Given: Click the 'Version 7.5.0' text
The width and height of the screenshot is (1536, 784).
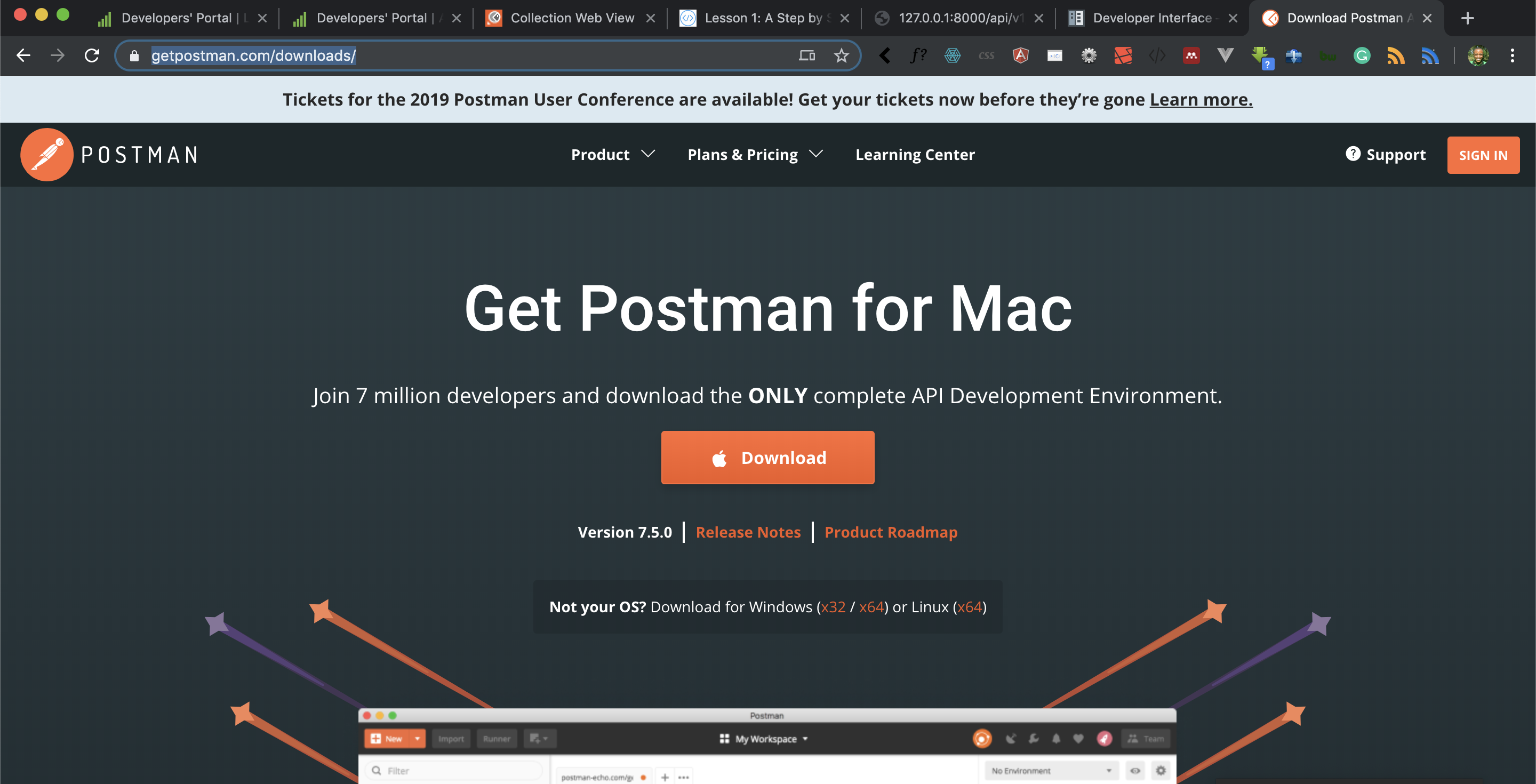Looking at the screenshot, I should 625,532.
